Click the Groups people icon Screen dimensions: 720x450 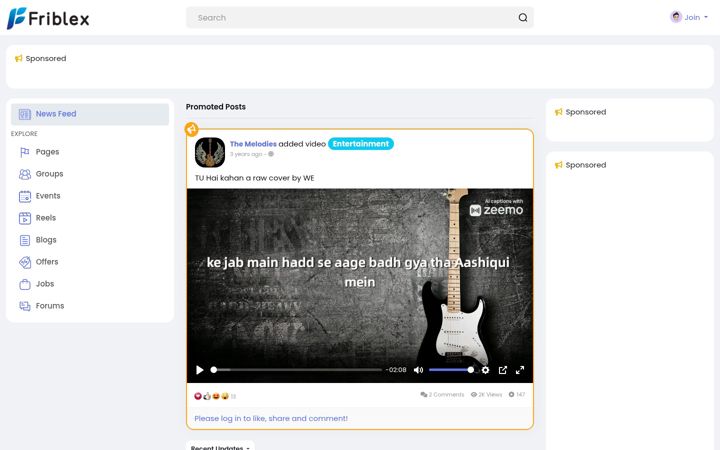[x=25, y=174]
